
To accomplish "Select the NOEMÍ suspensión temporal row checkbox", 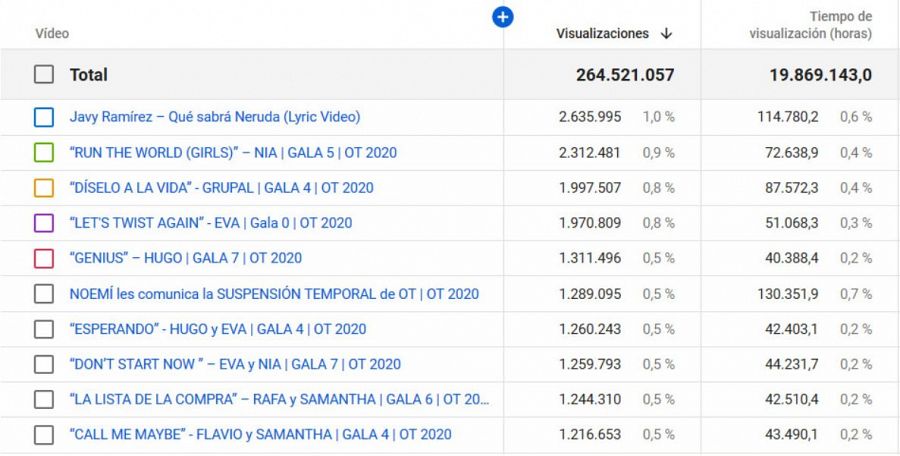I will [x=44, y=294].
